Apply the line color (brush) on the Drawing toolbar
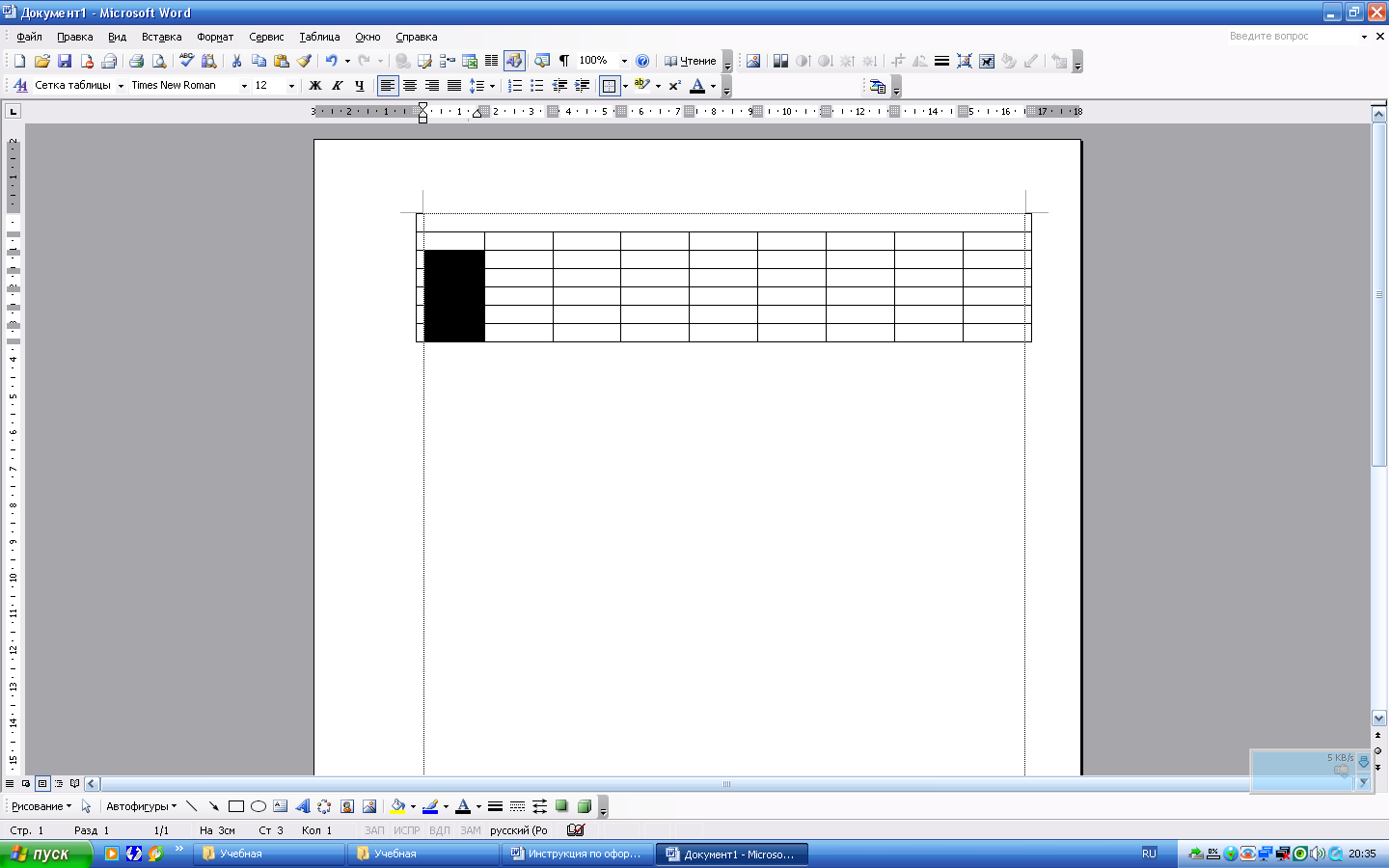The height and width of the screenshot is (868, 1389). (430, 806)
